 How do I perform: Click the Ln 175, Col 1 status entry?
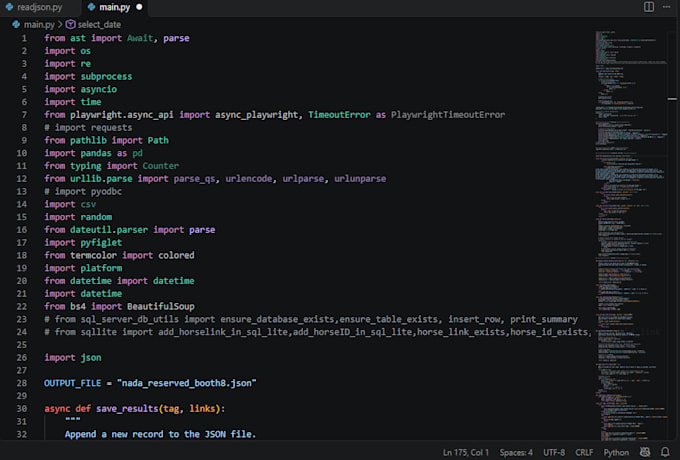[465, 453]
